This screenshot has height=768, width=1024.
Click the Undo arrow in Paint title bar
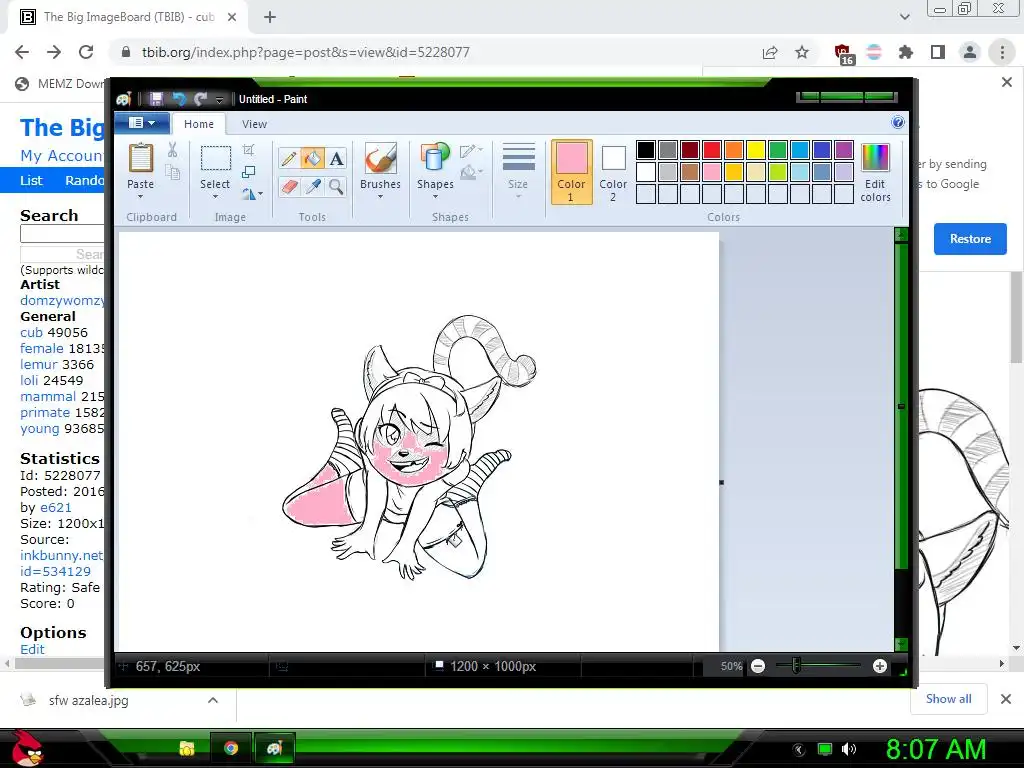pos(179,99)
